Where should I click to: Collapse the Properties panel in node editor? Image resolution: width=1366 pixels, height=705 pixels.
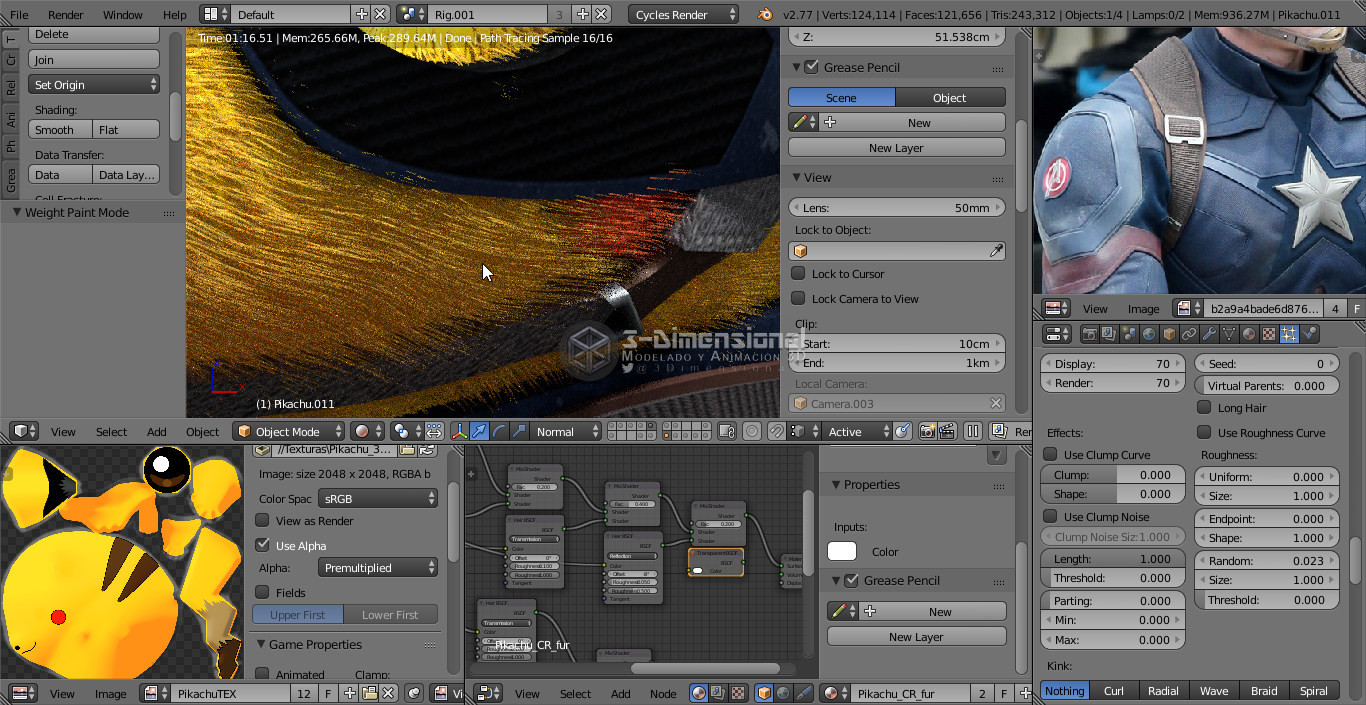[x=836, y=484]
